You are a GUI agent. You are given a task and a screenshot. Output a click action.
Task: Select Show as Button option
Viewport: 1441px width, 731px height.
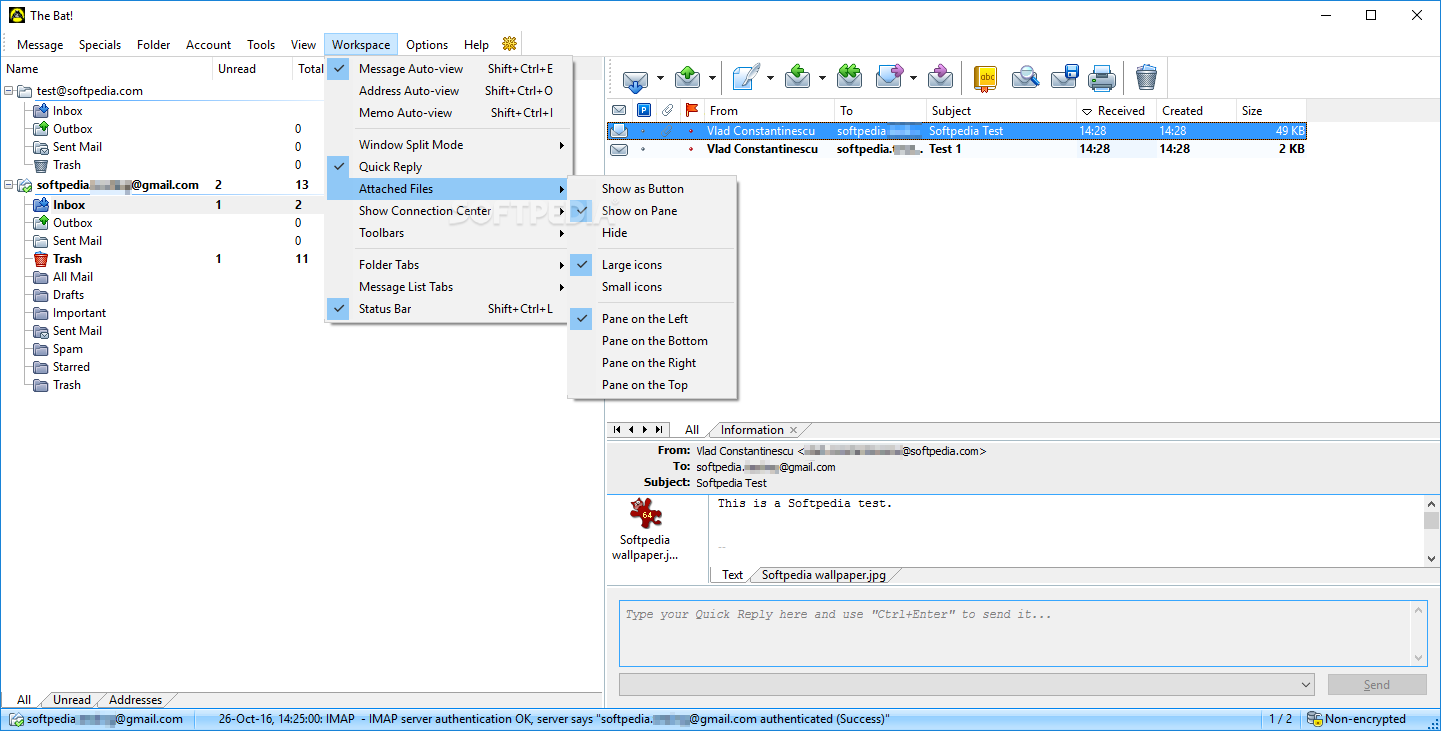point(652,189)
